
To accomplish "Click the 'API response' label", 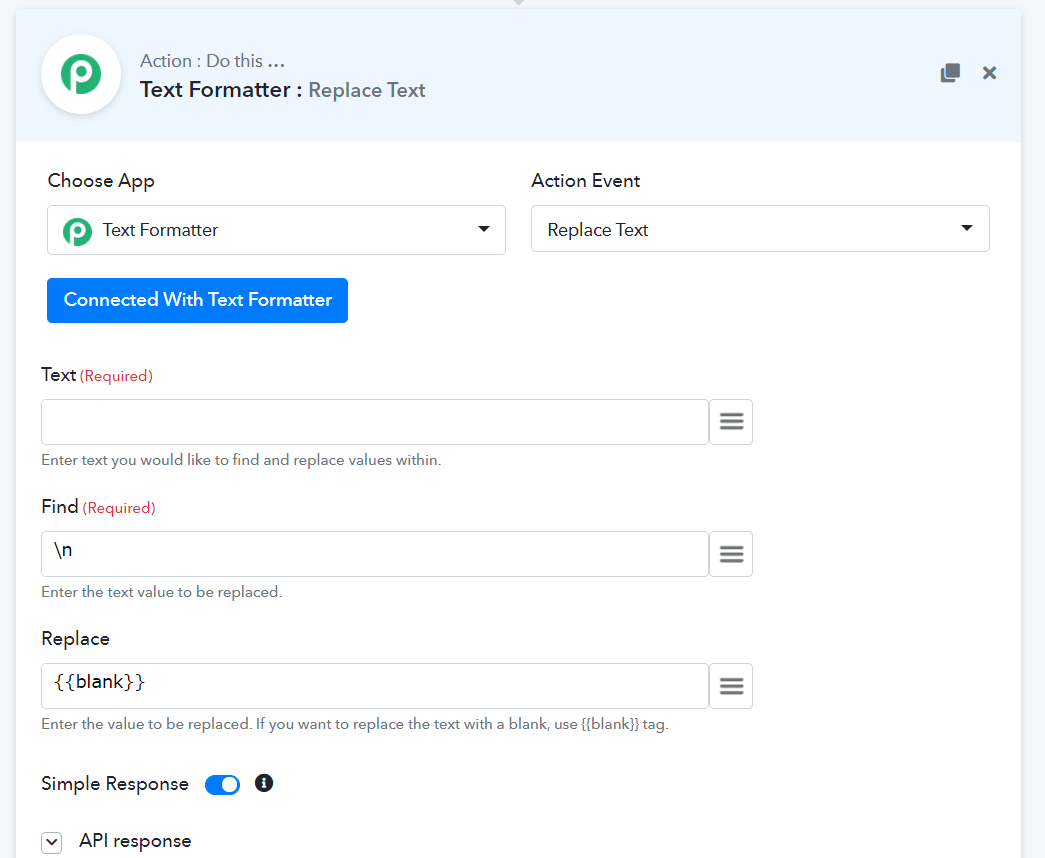I will (x=135, y=841).
